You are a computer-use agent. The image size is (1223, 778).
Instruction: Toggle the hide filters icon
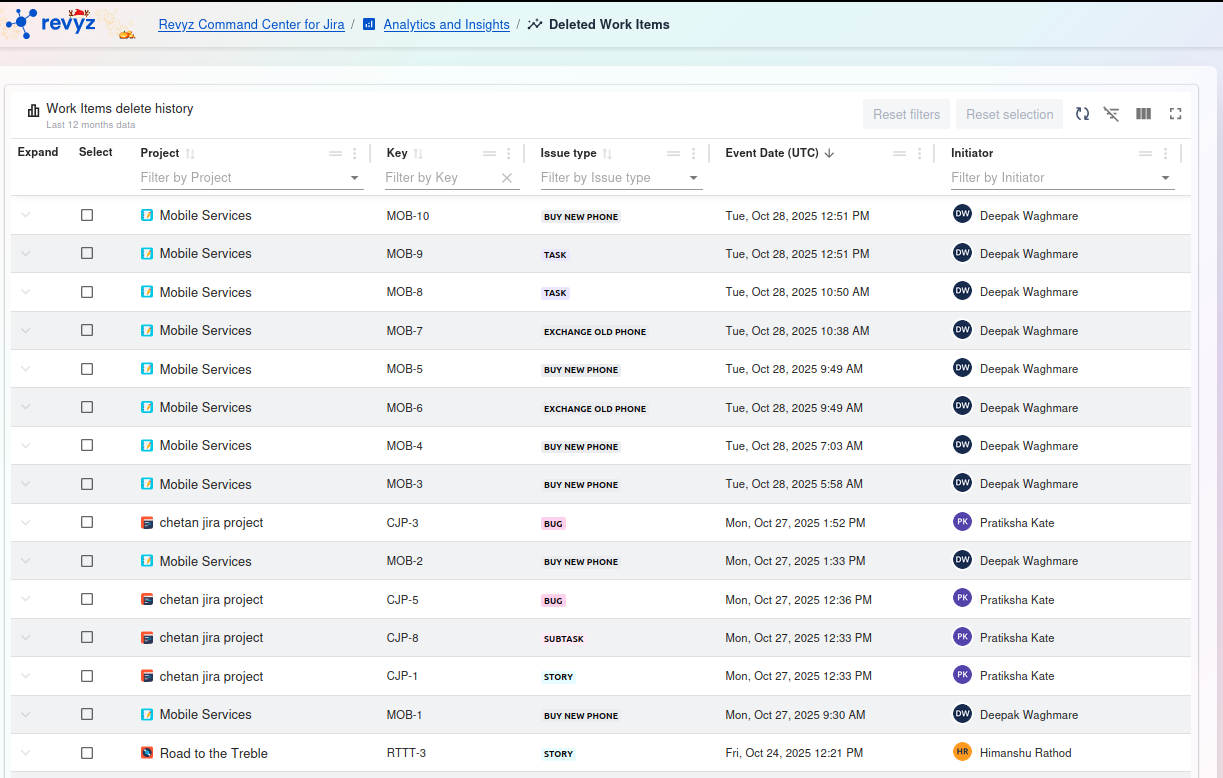pos(1111,114)
